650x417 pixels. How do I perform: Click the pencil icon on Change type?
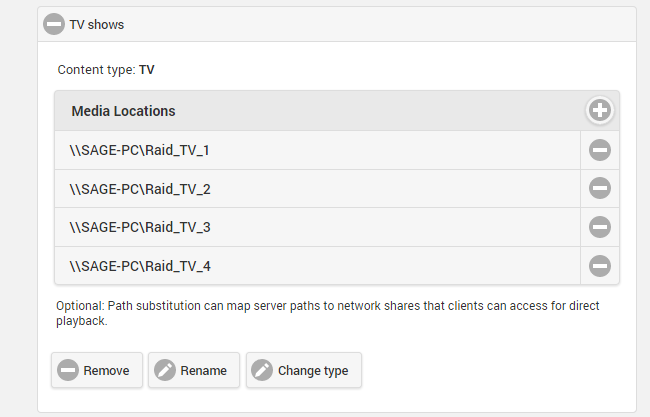coord(262,370)
